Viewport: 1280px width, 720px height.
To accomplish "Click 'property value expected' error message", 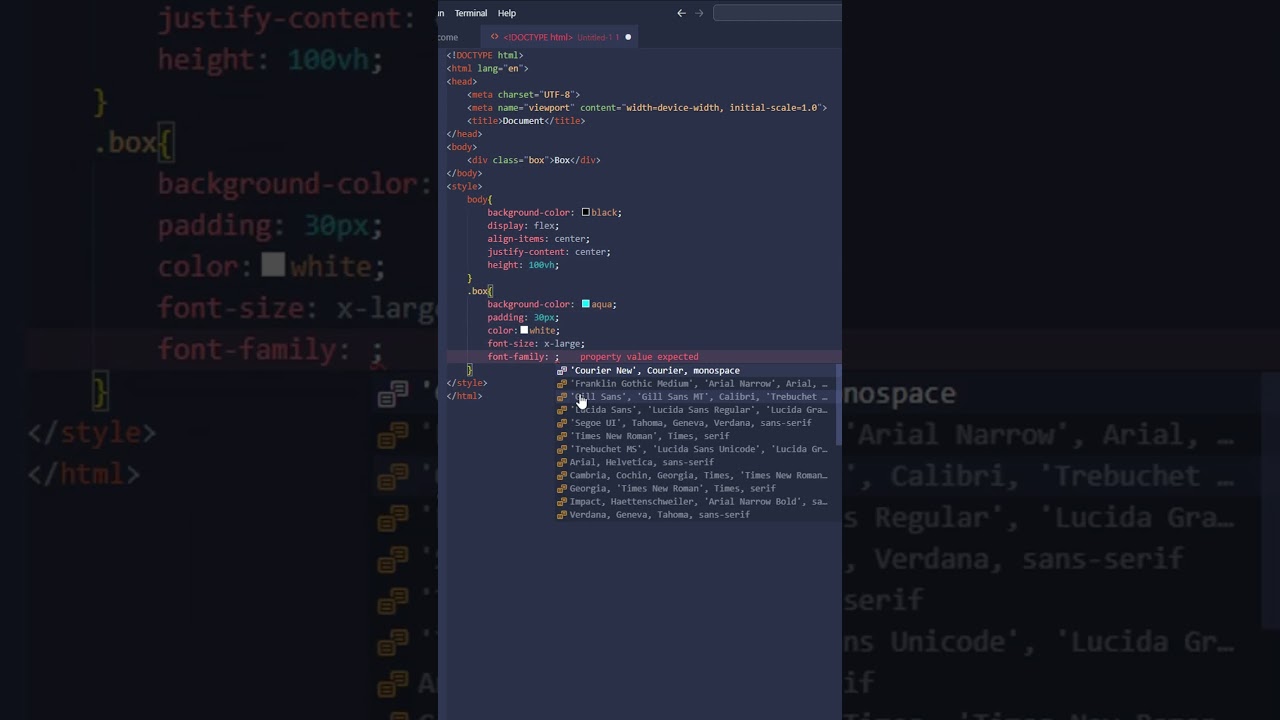I will pos(639,357).
